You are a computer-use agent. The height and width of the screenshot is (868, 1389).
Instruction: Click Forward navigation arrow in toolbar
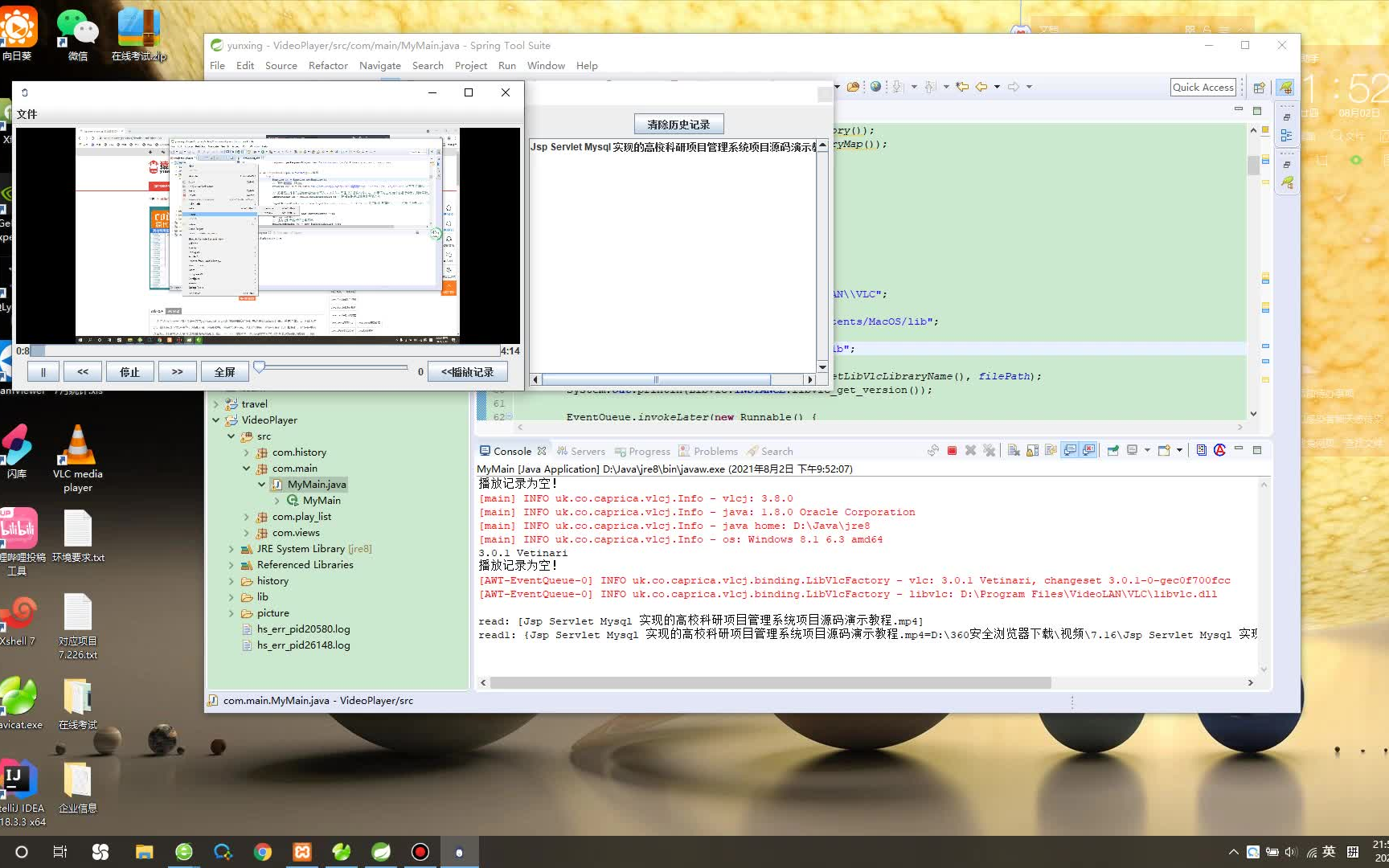(1014, 87)
